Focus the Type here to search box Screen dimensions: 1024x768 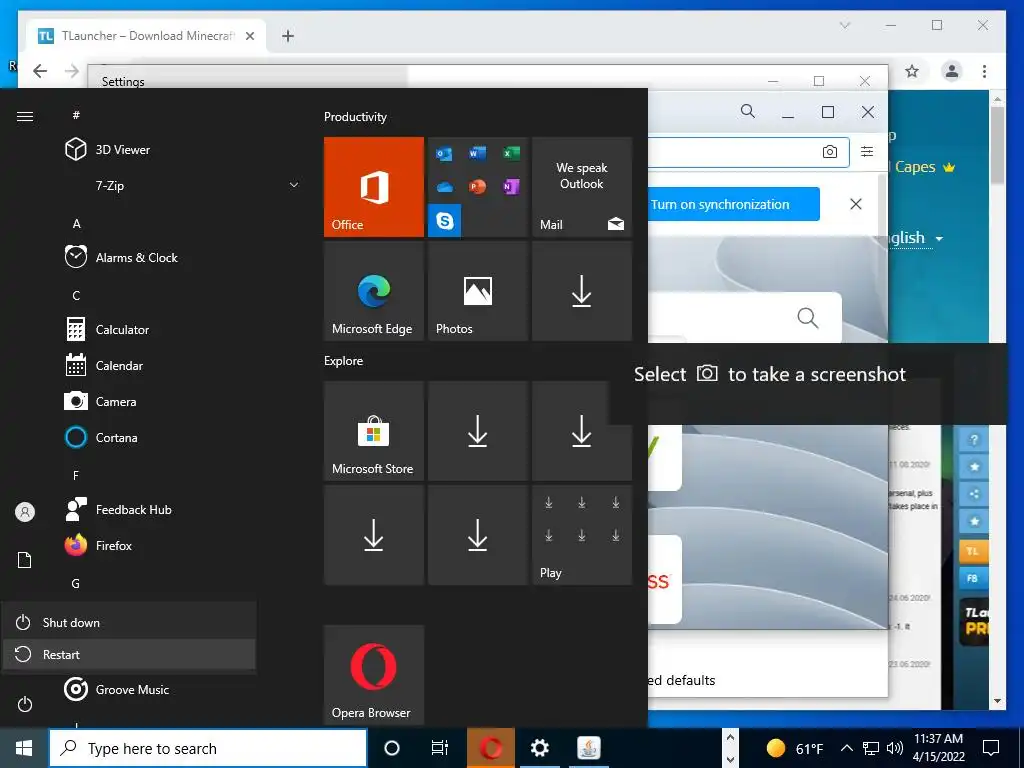click(208, 748)
